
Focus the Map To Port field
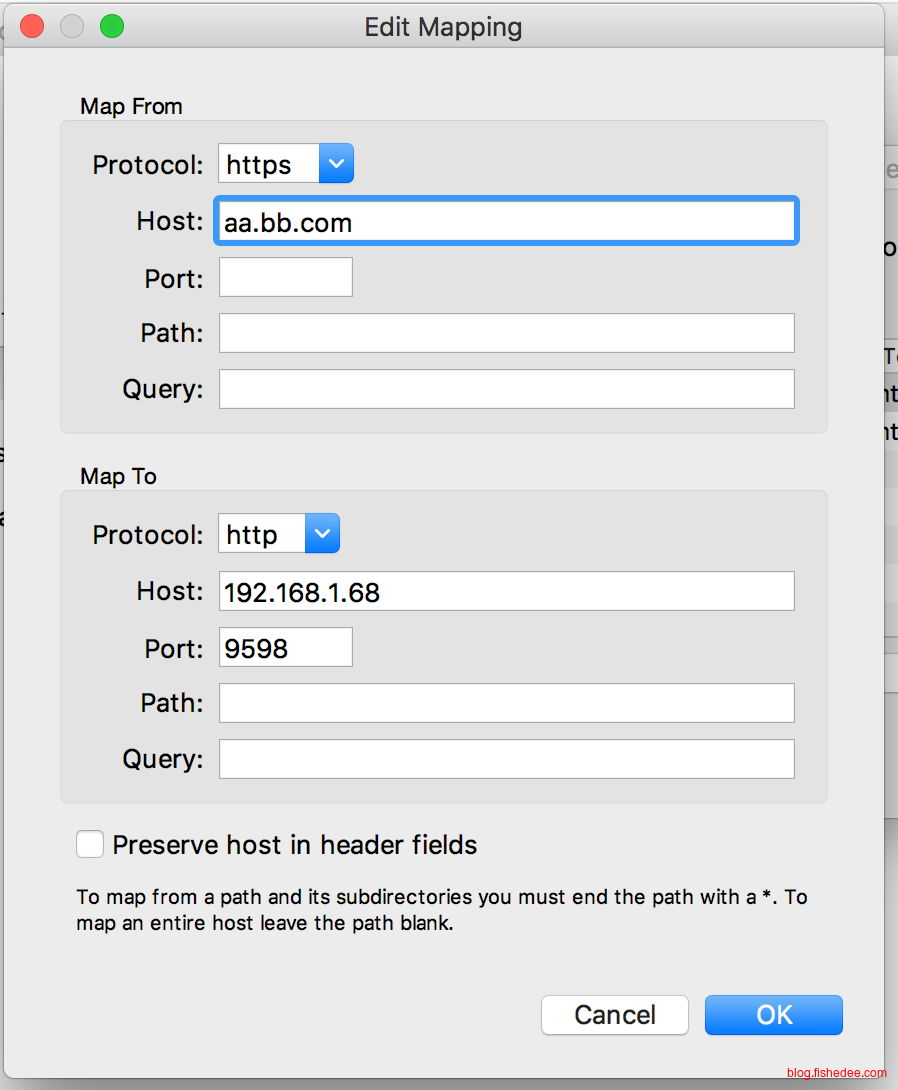click(x=286, y=647)
